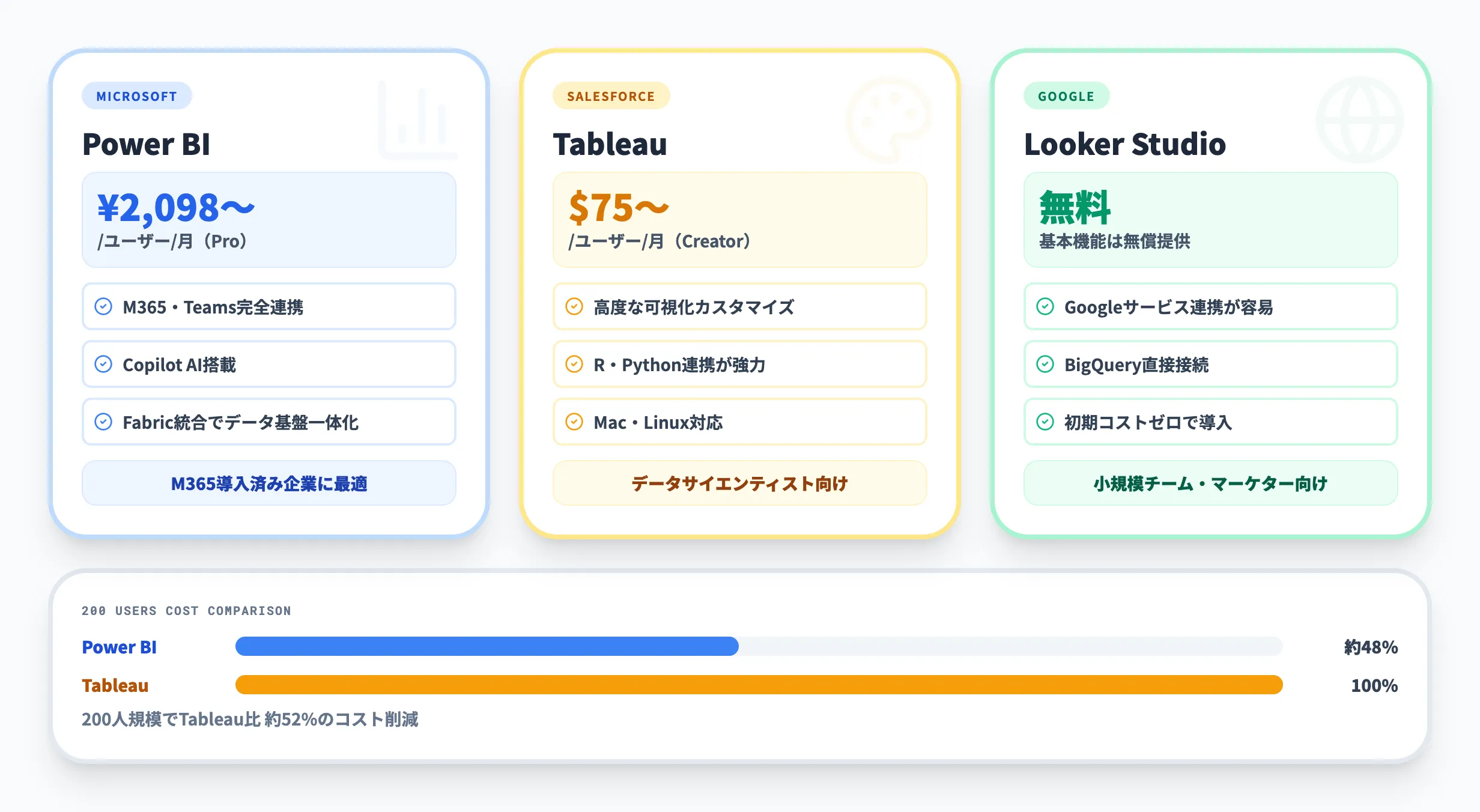Click the 約52%のコスト削減 summary line
Image resolution: width=1480 pixels, height=812 pixels.
click(250, 719)
